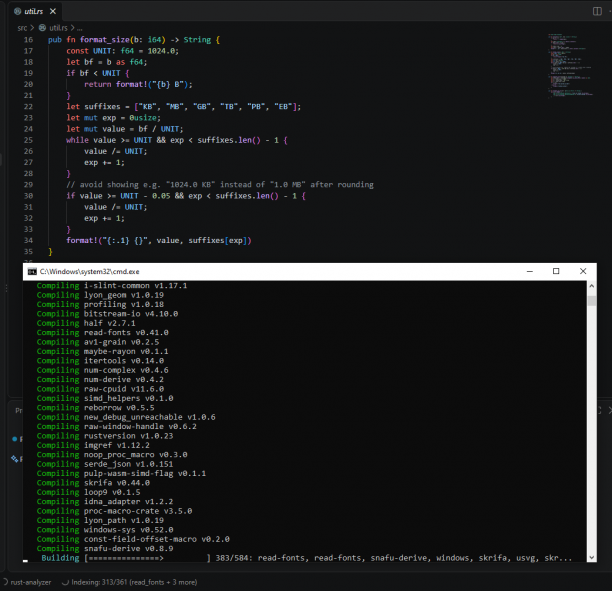
Task: Click the Rust file icon on util.rs tab
Action: (x=18, y=11)
